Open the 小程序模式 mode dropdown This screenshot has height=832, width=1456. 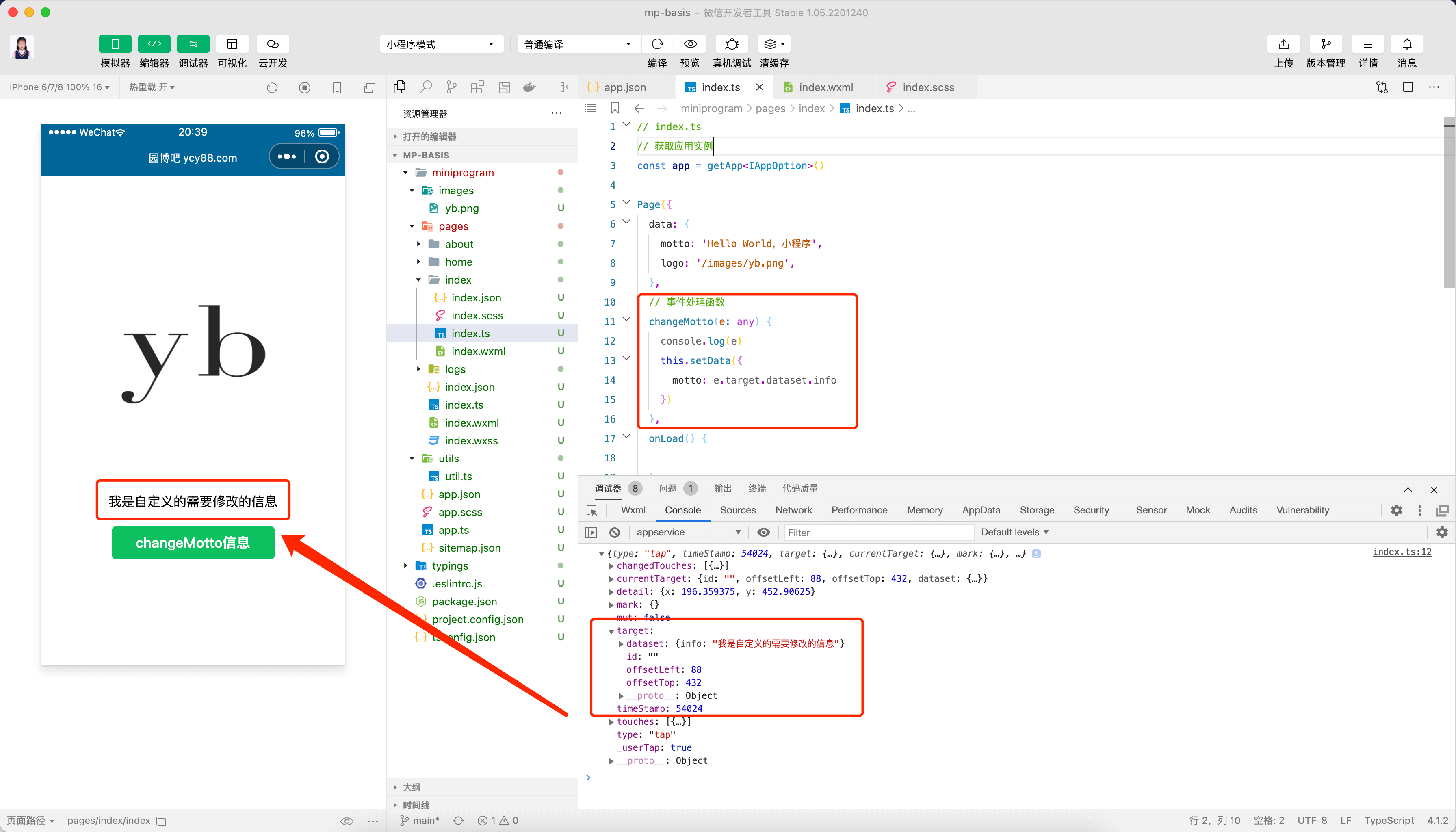(x=441, y=44)
